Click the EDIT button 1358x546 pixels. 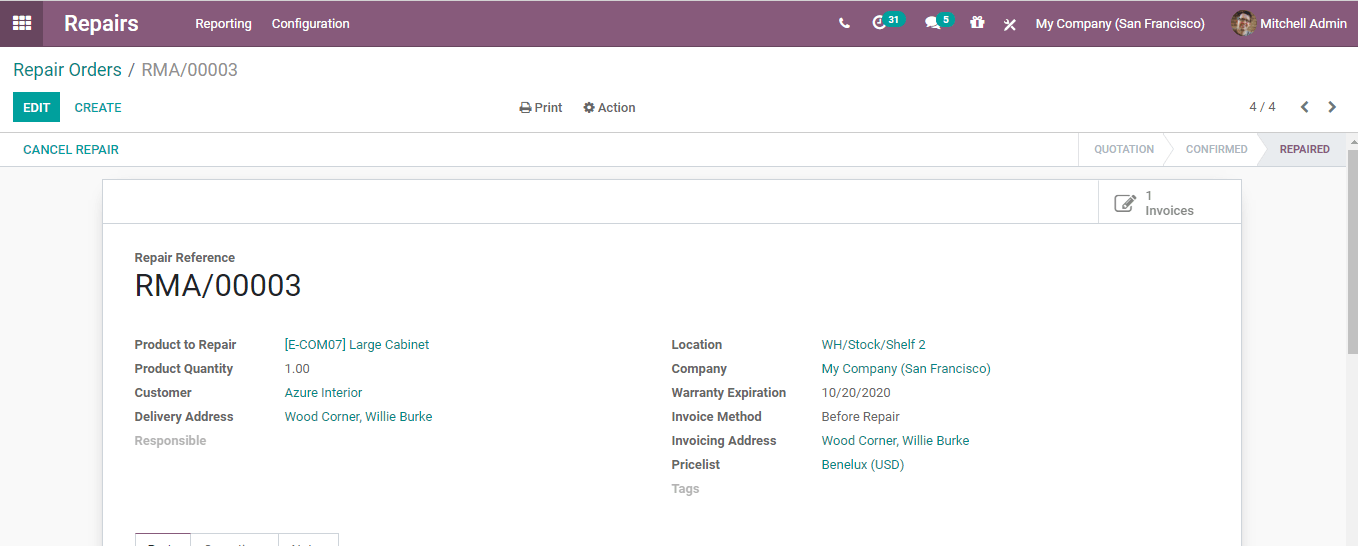[x=36, y=107]
